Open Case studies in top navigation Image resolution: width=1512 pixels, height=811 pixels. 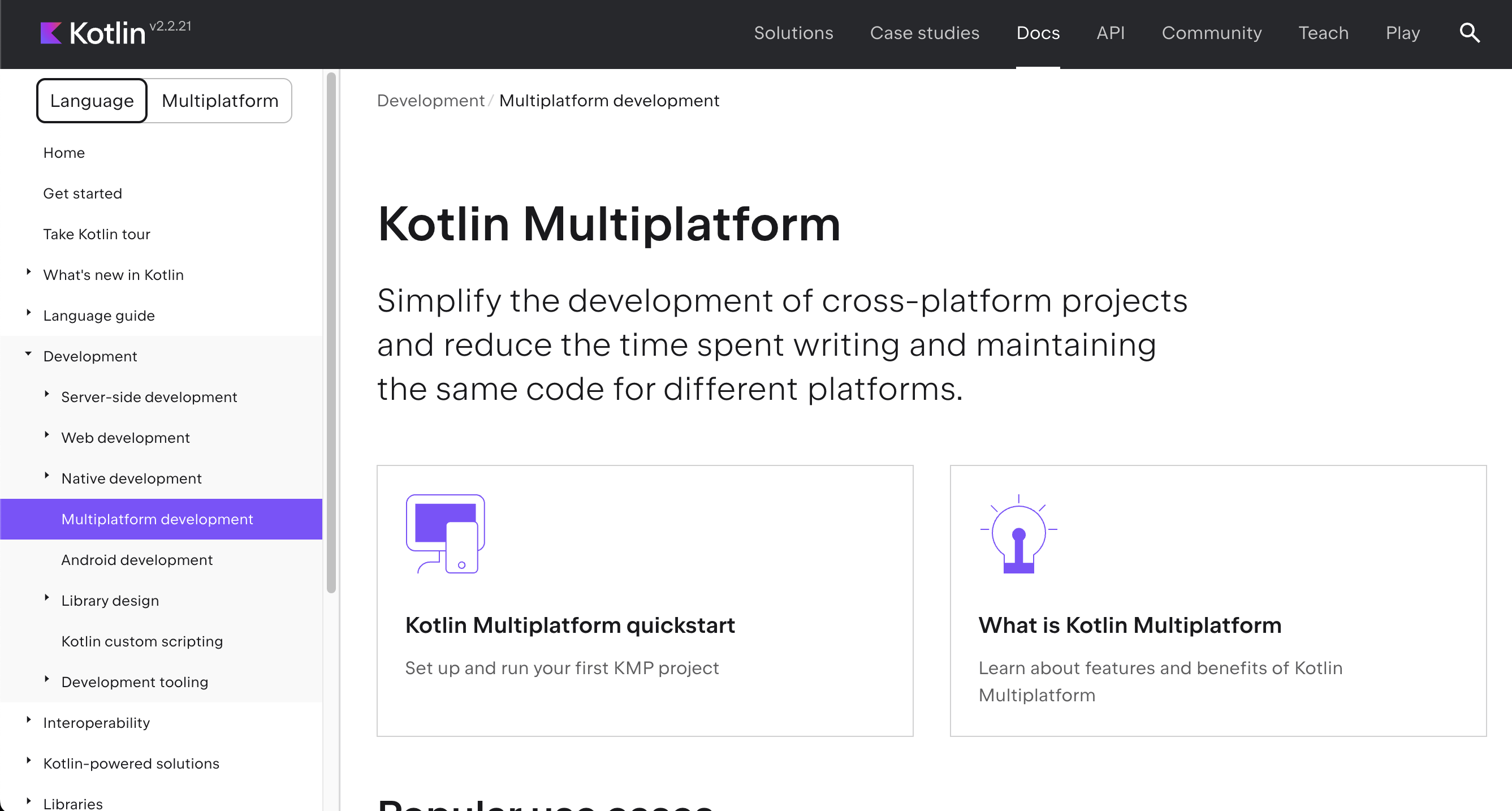point(925,33)
